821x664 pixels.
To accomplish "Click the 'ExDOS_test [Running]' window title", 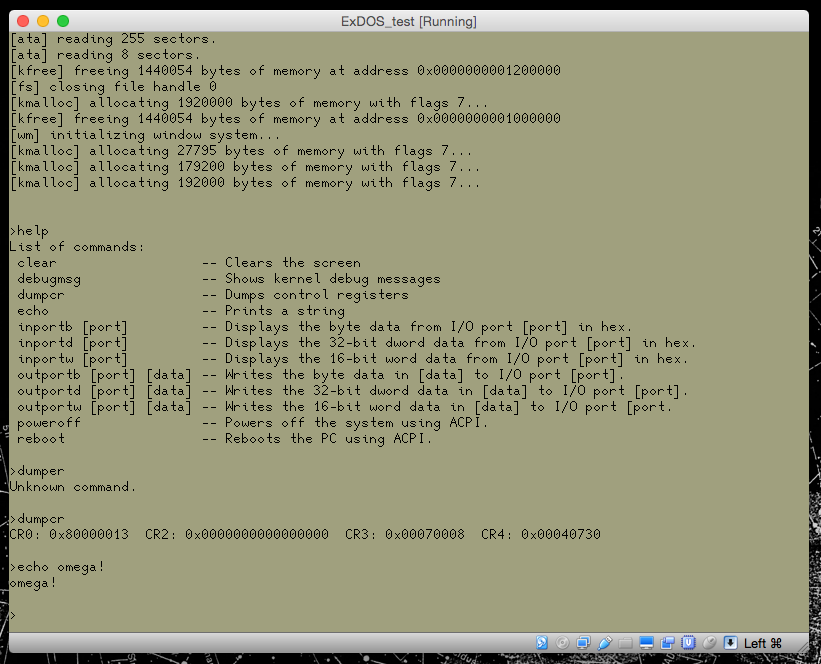I will point(409,21).
